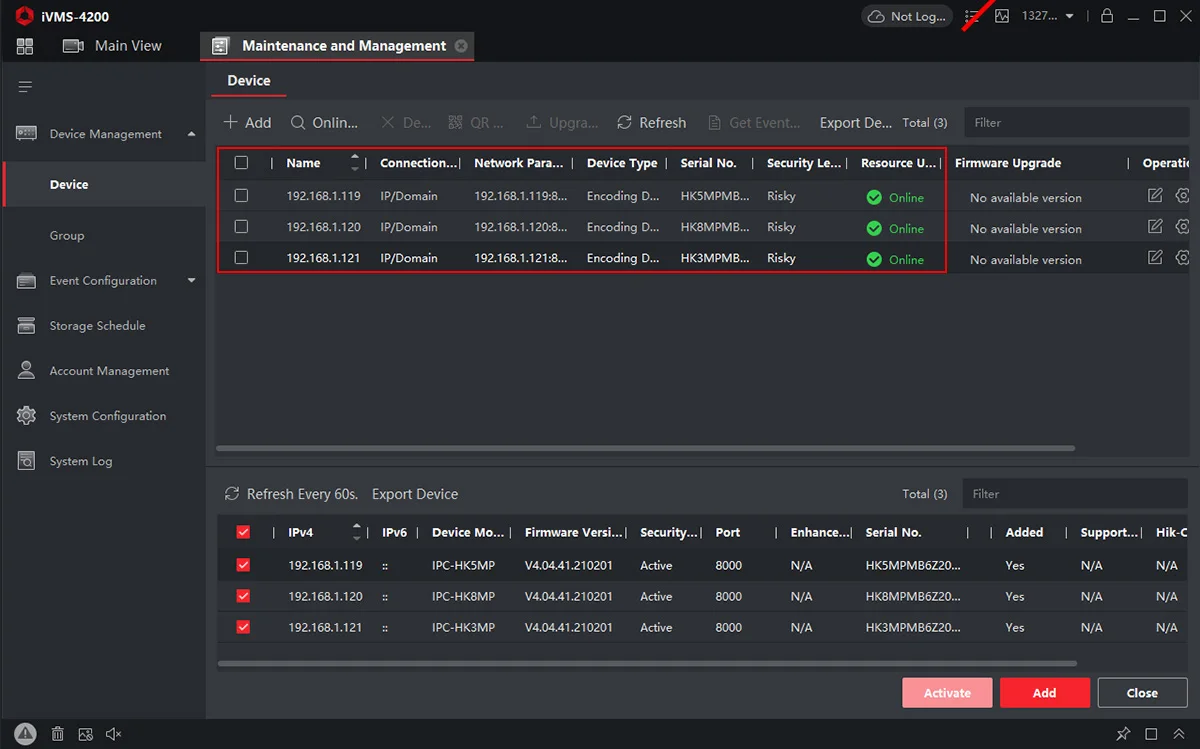Click the top device list Filter field
This screenshot has height=749, width=1200.
click(1076, 123)
